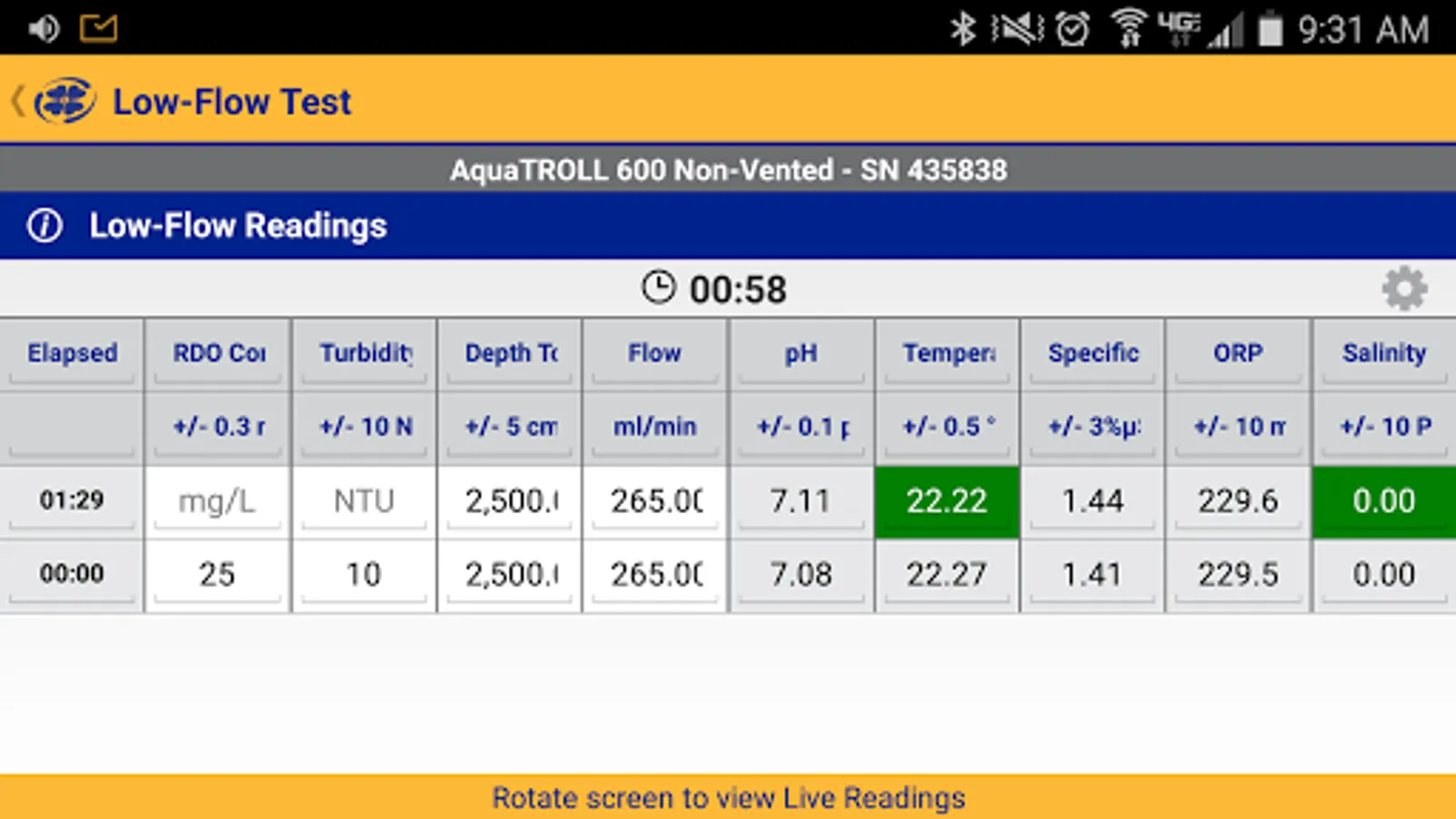Select the 01:29 elapsed time cell
This screenshot has height=819, width=1456.
click(72, 501)
